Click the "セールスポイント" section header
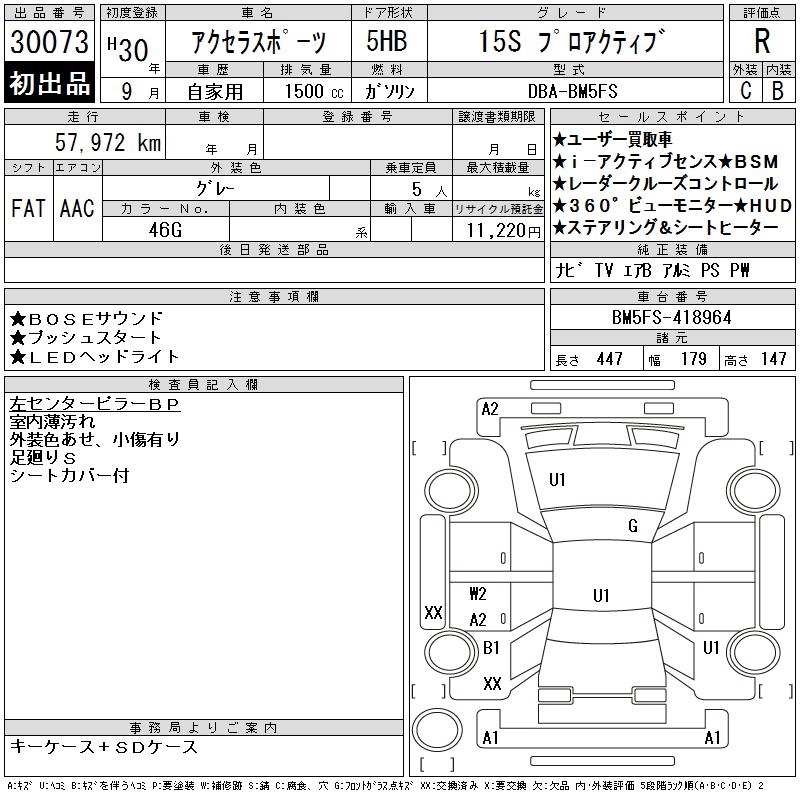Screen dimensions: 800x800 (672, 117)
